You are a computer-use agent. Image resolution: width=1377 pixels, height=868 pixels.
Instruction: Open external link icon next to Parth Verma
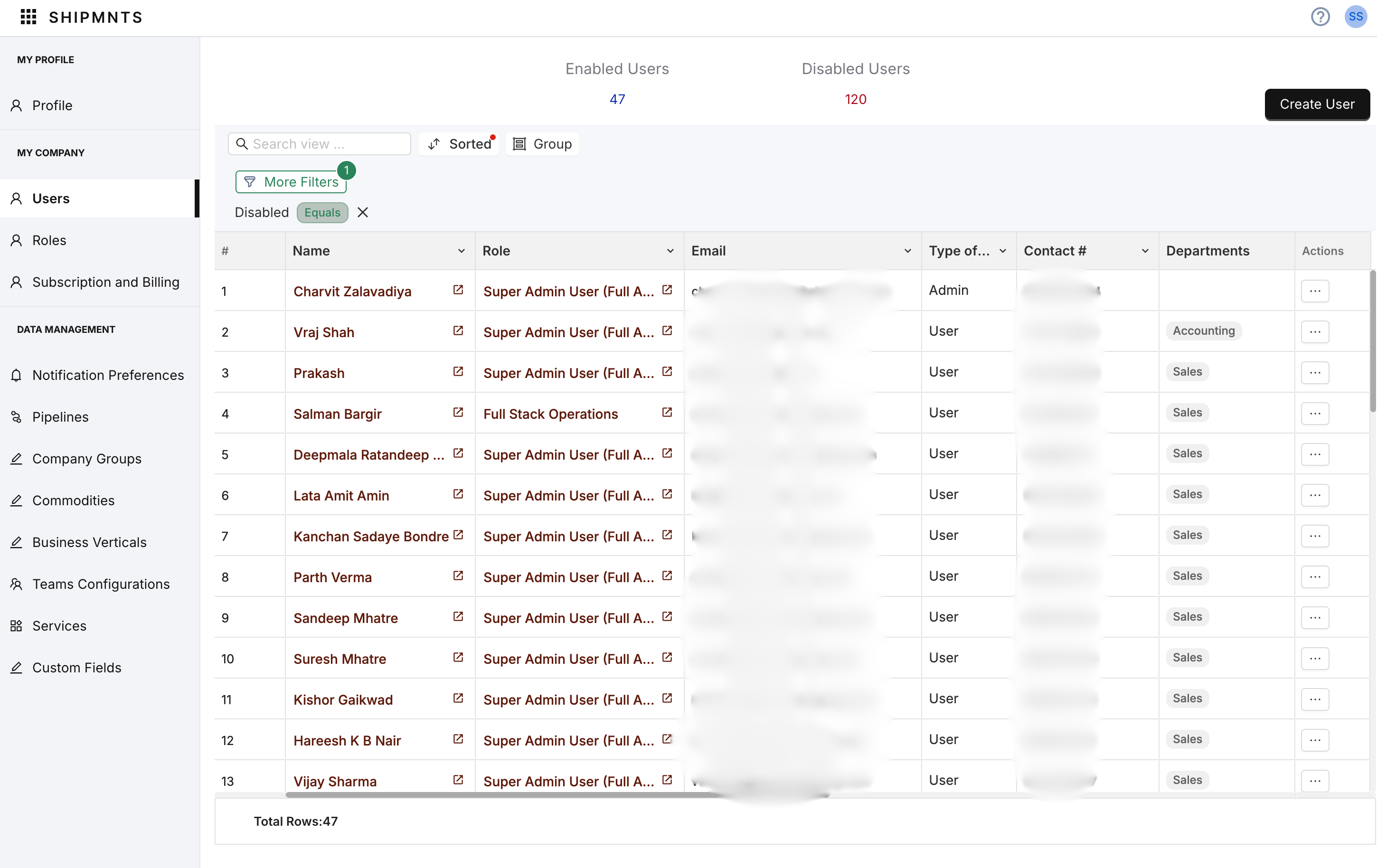pyautogui.click(x=458, y=576)
